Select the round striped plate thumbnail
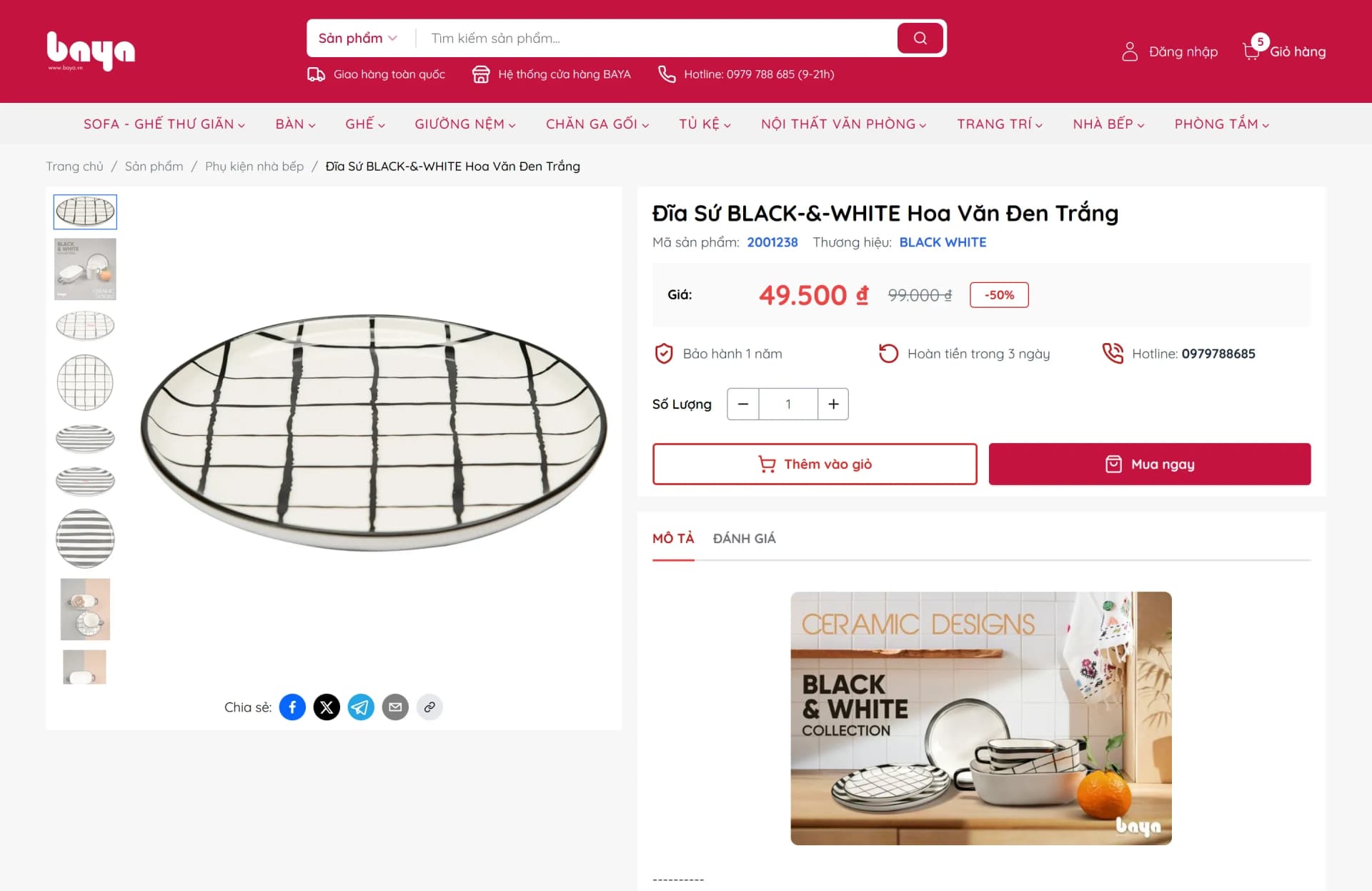 (x=85, y=539)
